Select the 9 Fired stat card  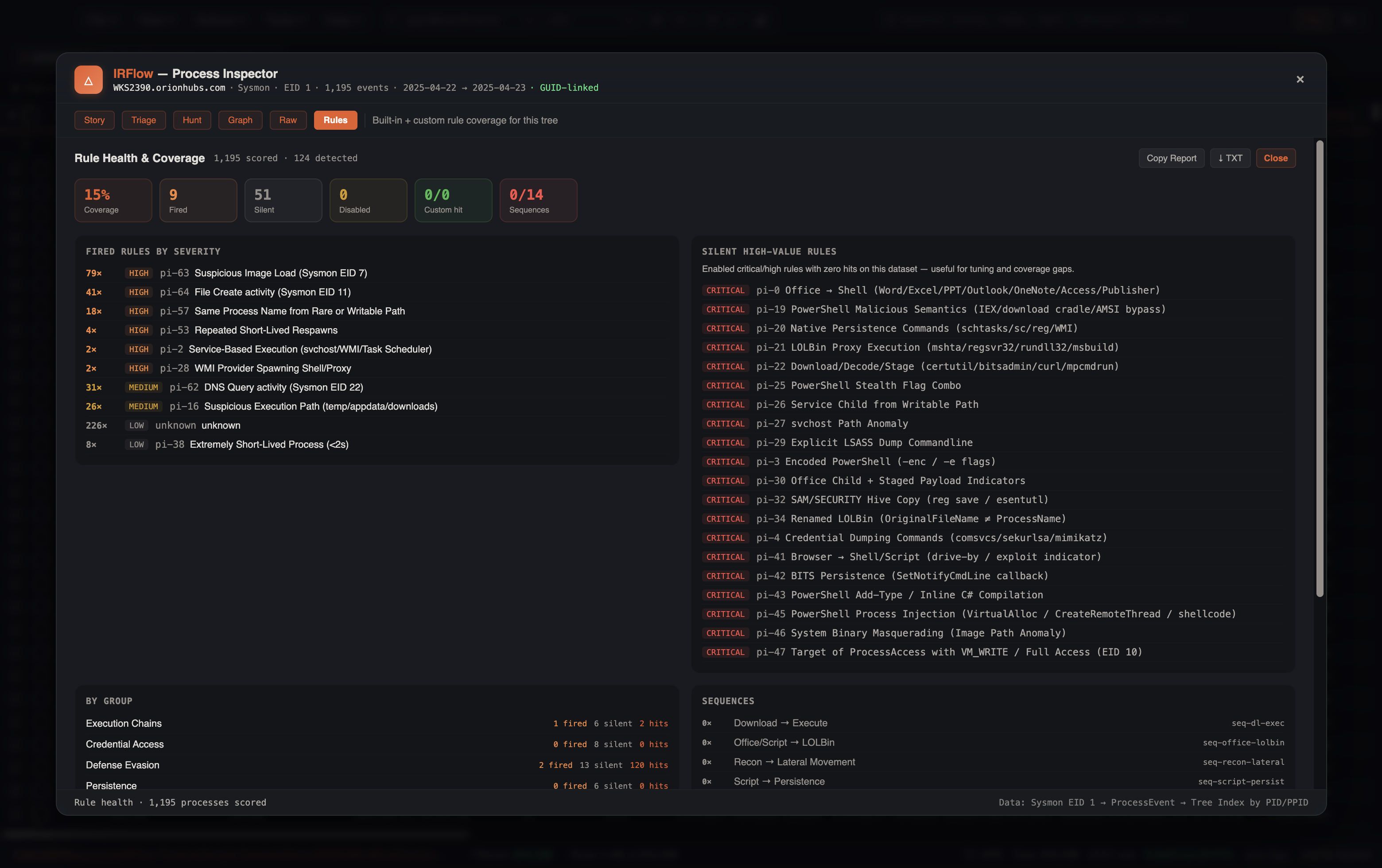click(198, 200)
